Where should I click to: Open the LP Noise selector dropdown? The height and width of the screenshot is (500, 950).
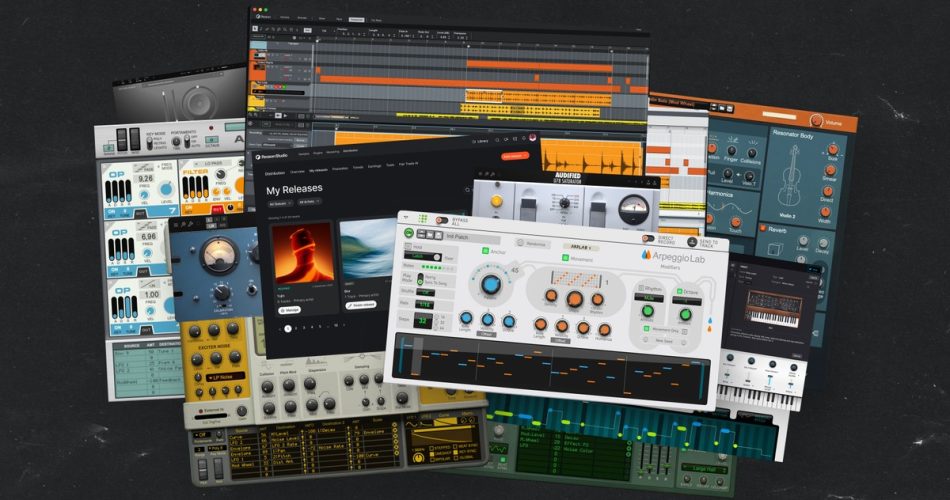[227, 376]
